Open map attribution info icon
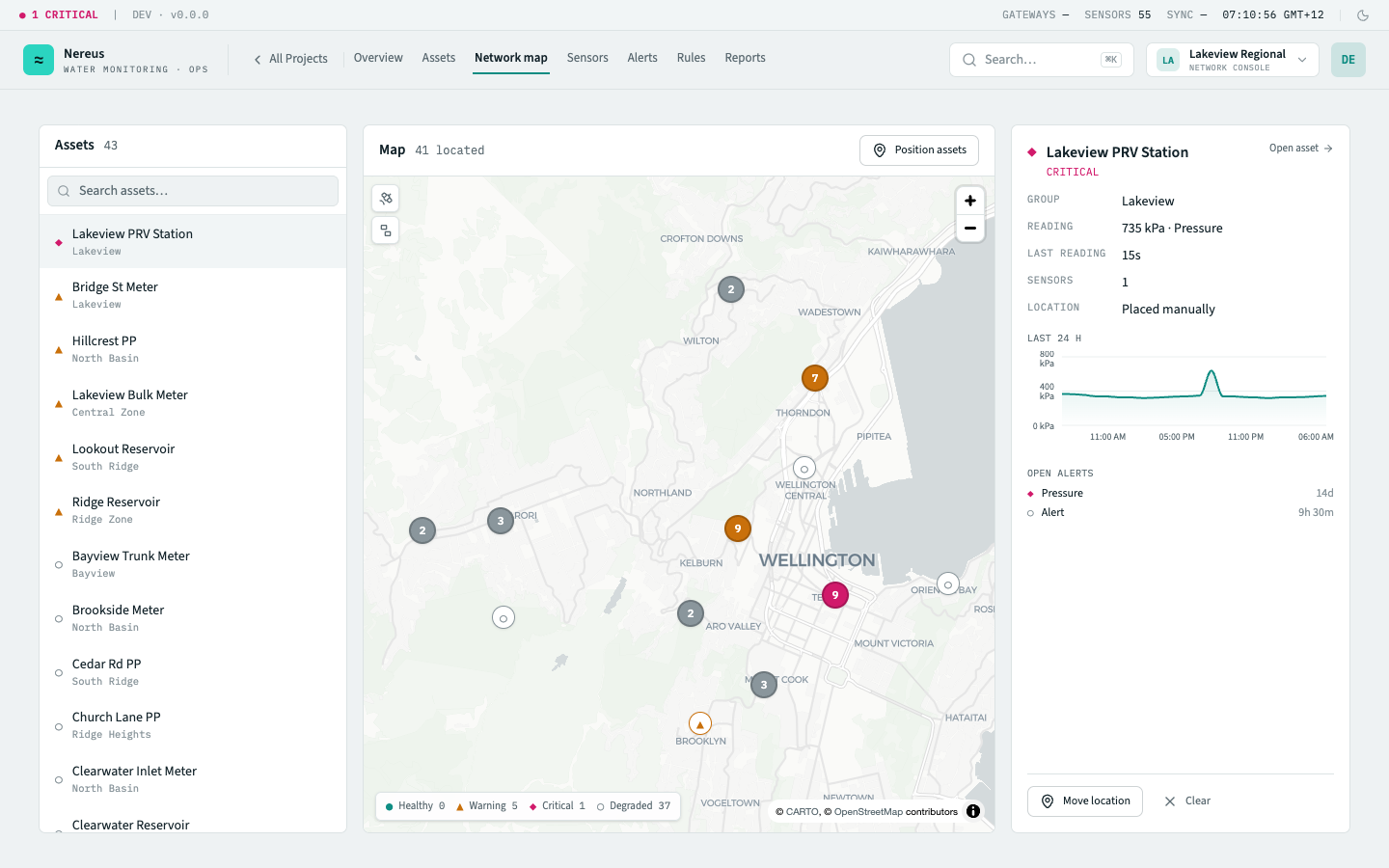 [973, 811]
